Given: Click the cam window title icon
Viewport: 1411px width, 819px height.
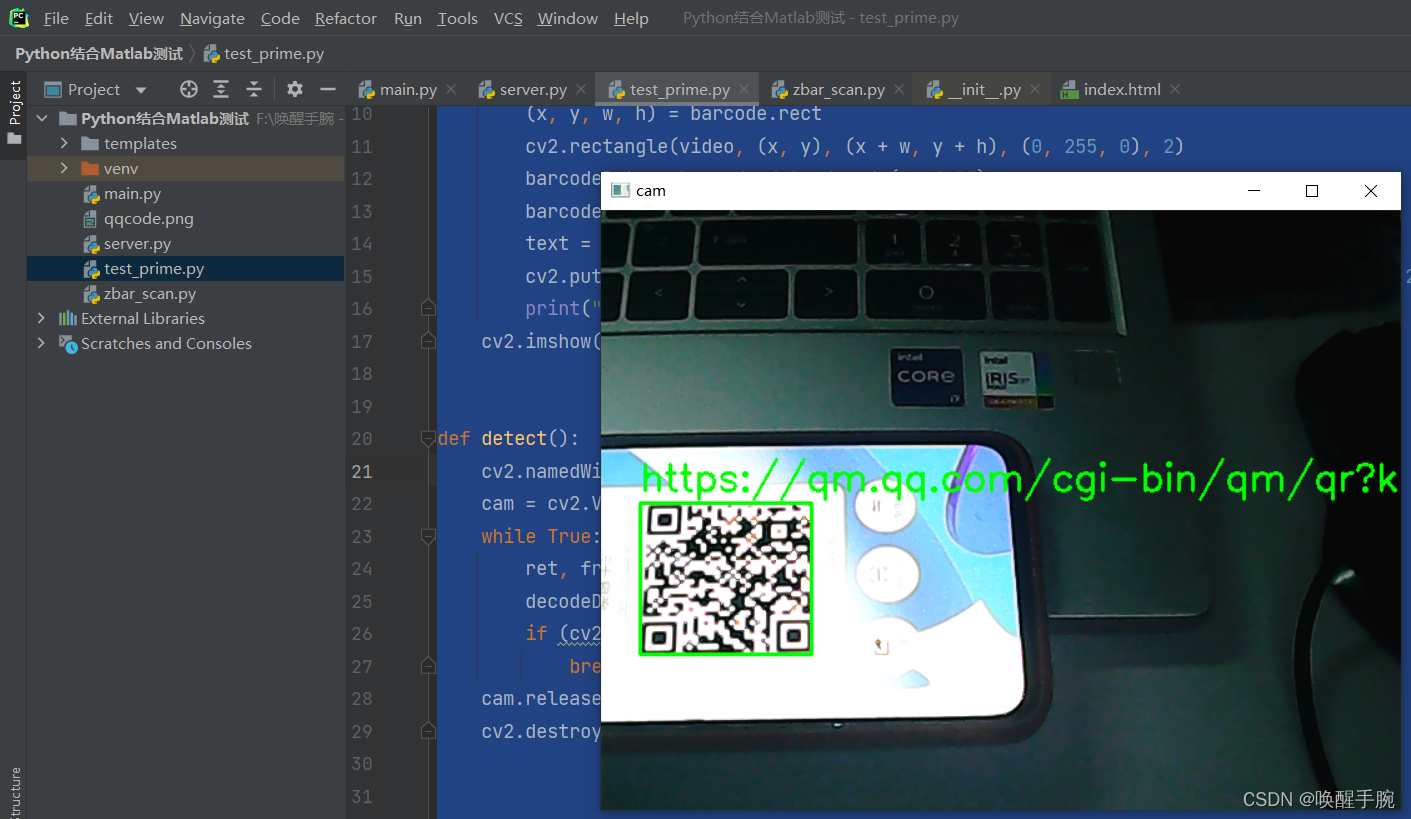Looking at the screenshot, I should click(620, 191).
